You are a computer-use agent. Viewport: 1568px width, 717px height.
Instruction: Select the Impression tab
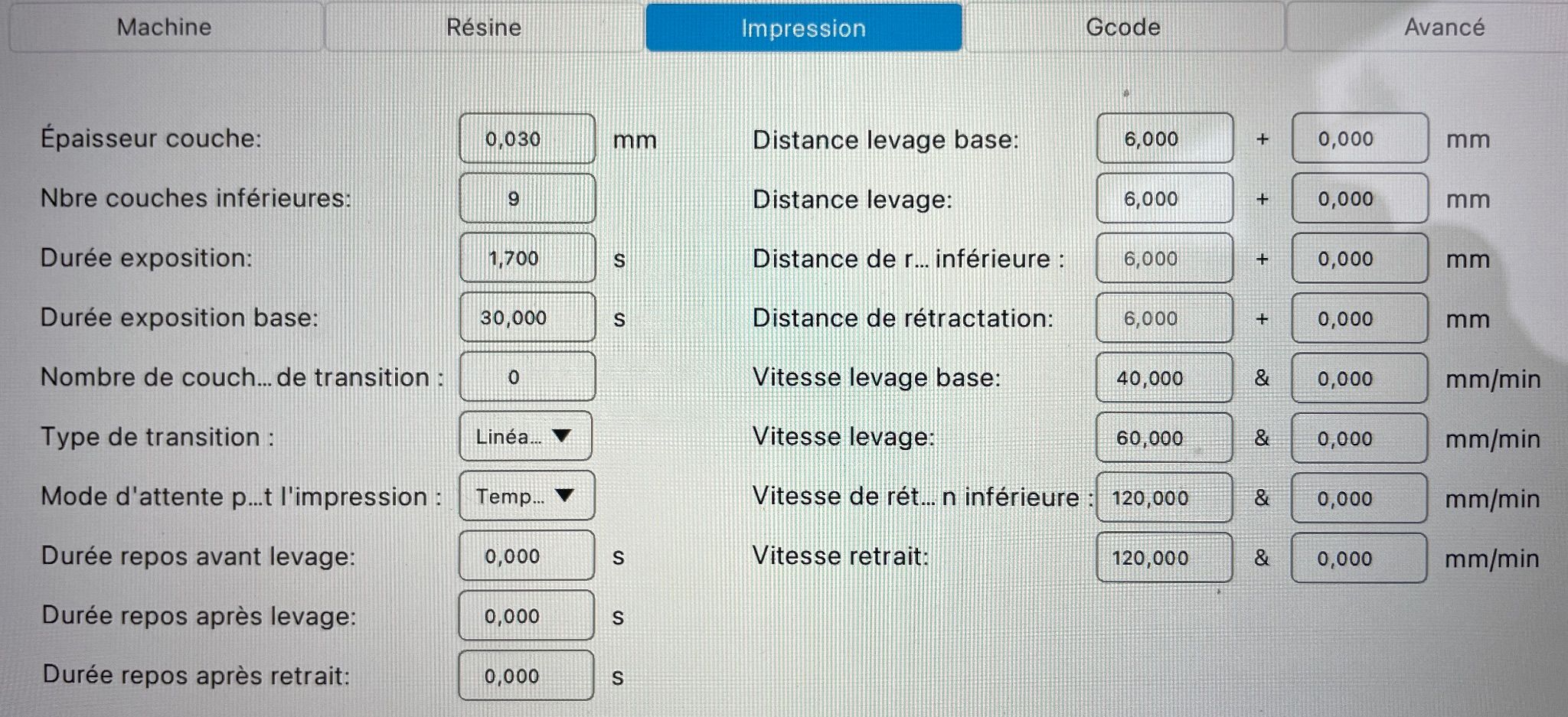(x=803, y=28)
